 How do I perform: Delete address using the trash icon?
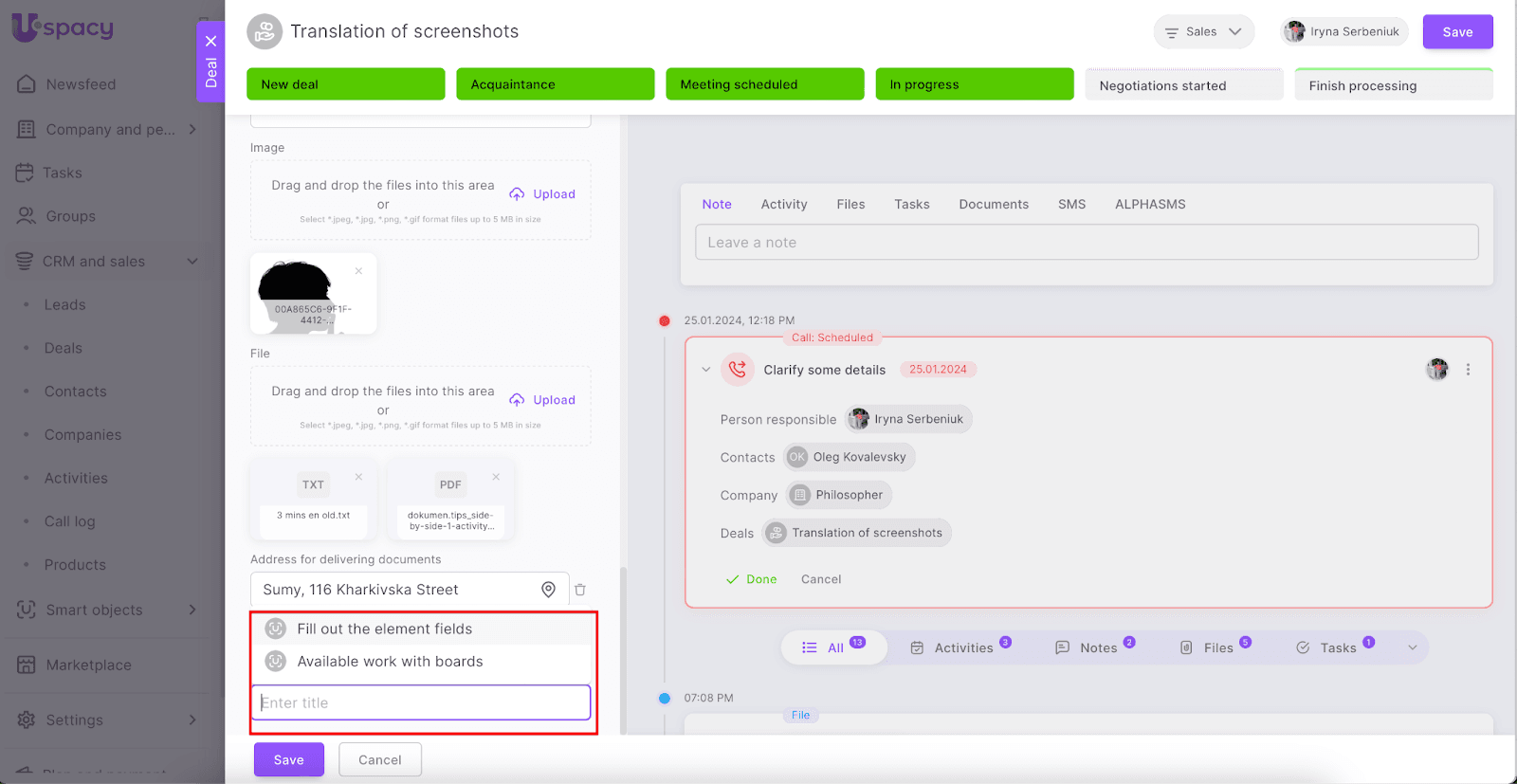point(580,590)
